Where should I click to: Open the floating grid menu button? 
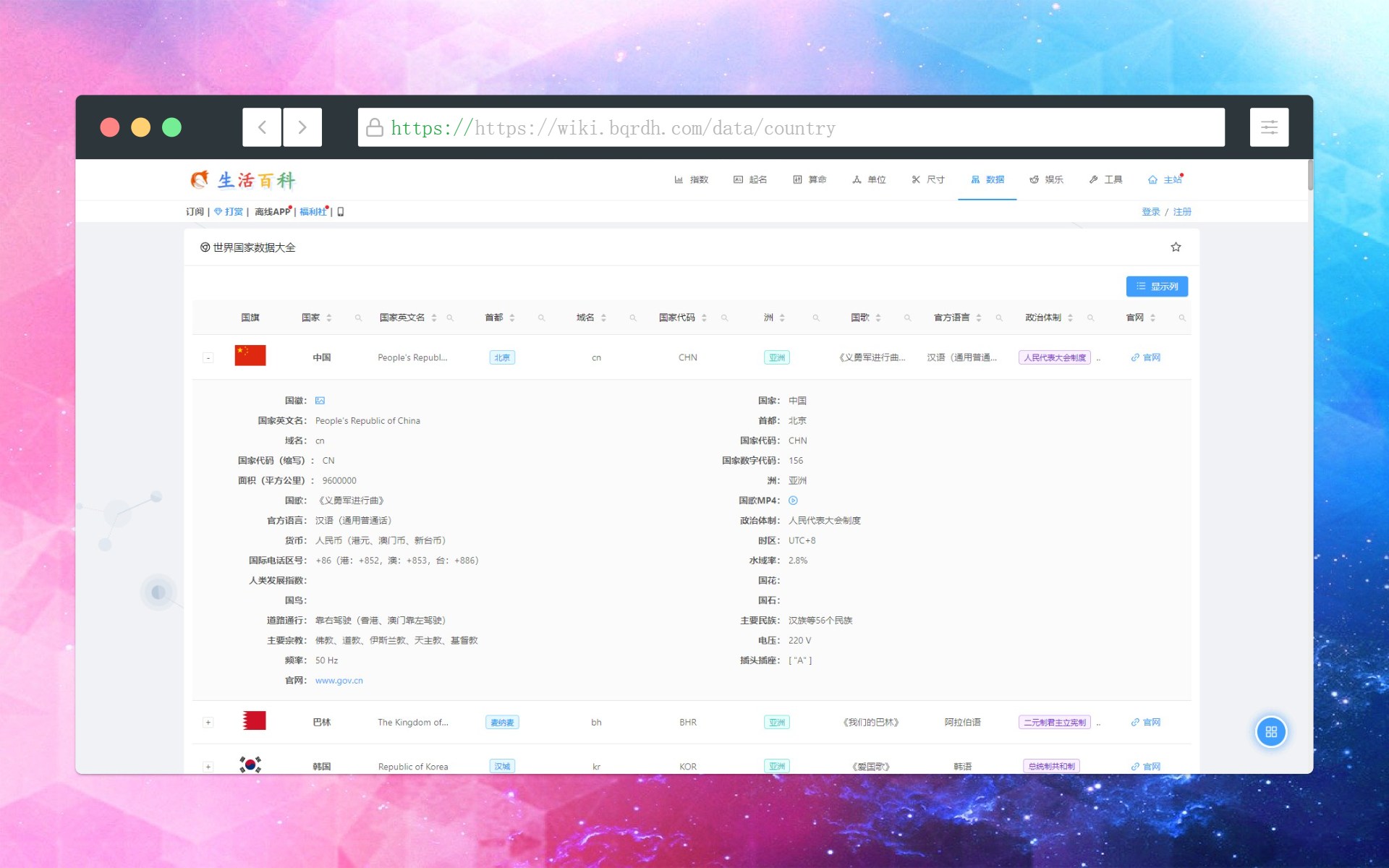tap(1271, 732)
